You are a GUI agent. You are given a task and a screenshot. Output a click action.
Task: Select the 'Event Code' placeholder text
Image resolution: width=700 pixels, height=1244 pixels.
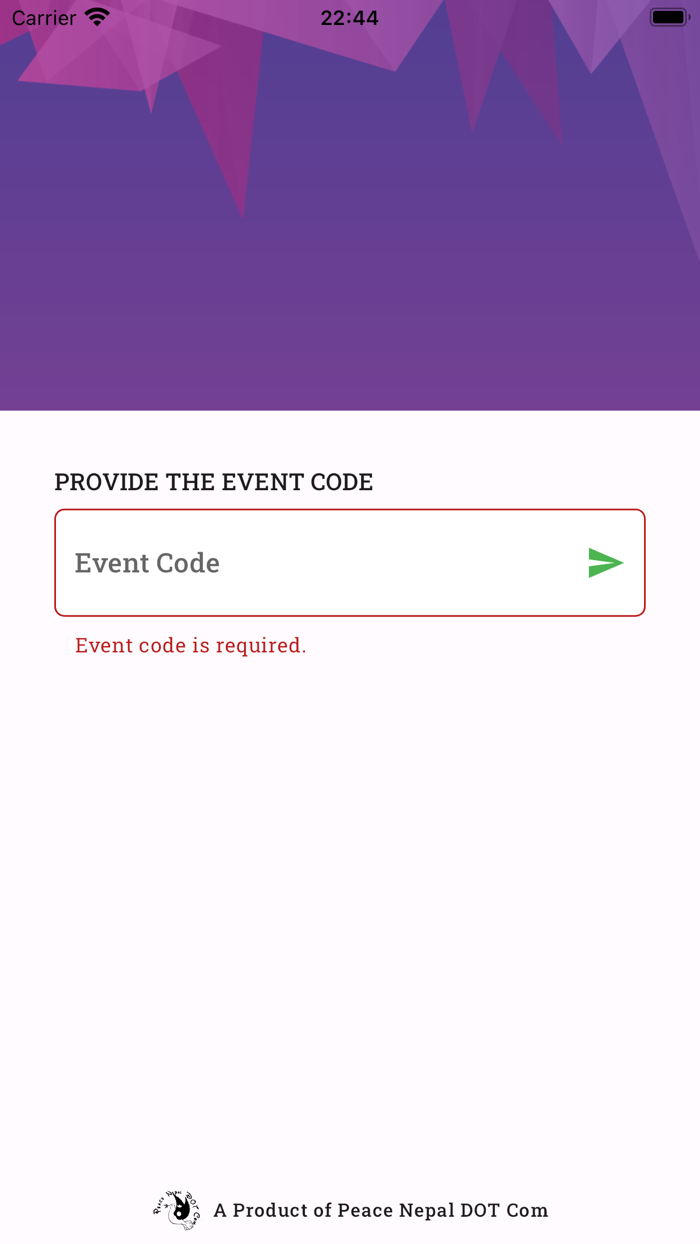coord(146,562)
